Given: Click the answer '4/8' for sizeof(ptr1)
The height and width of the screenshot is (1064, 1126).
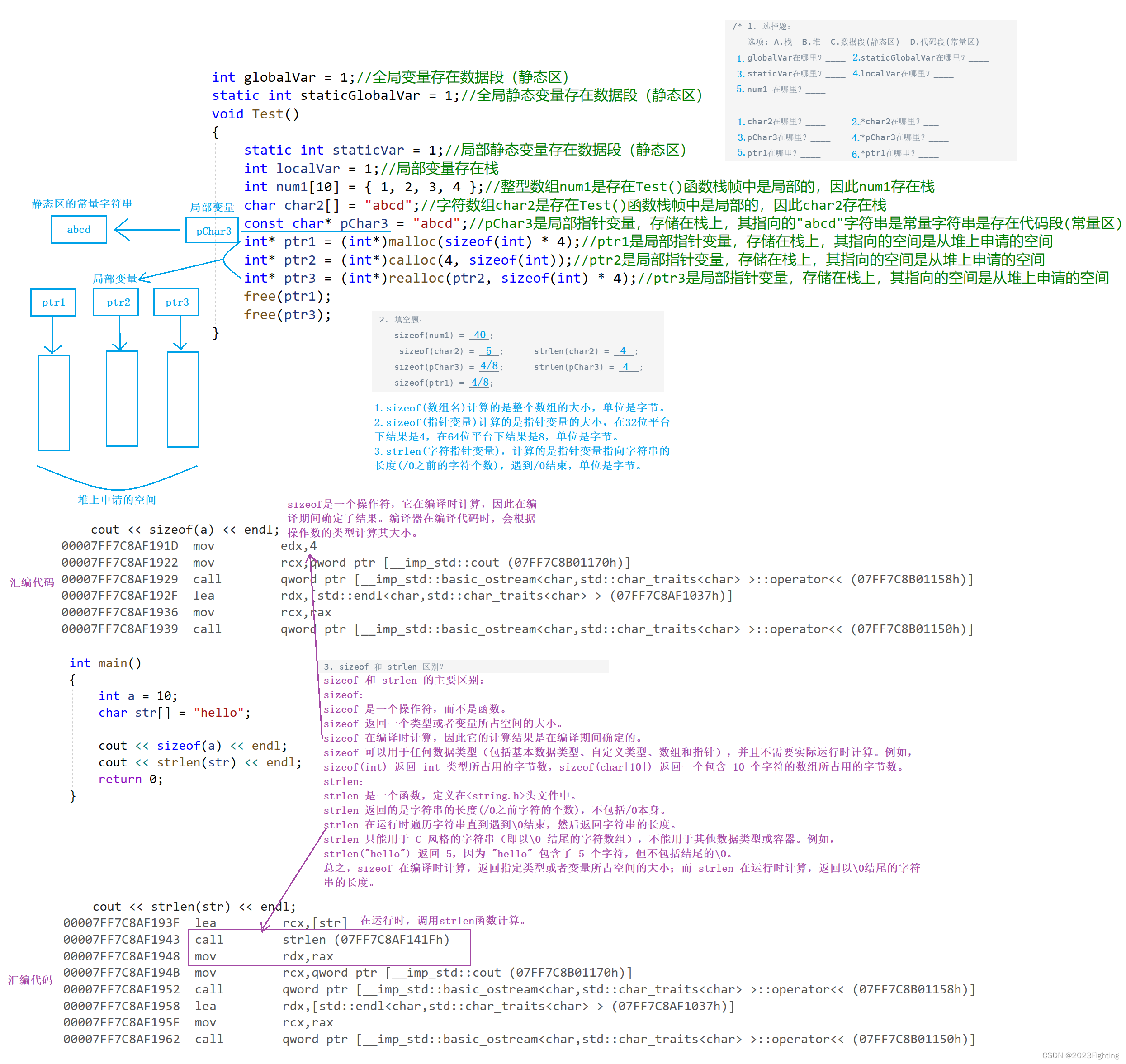Looking at the screenshot, I should click(x=480, y=382).
